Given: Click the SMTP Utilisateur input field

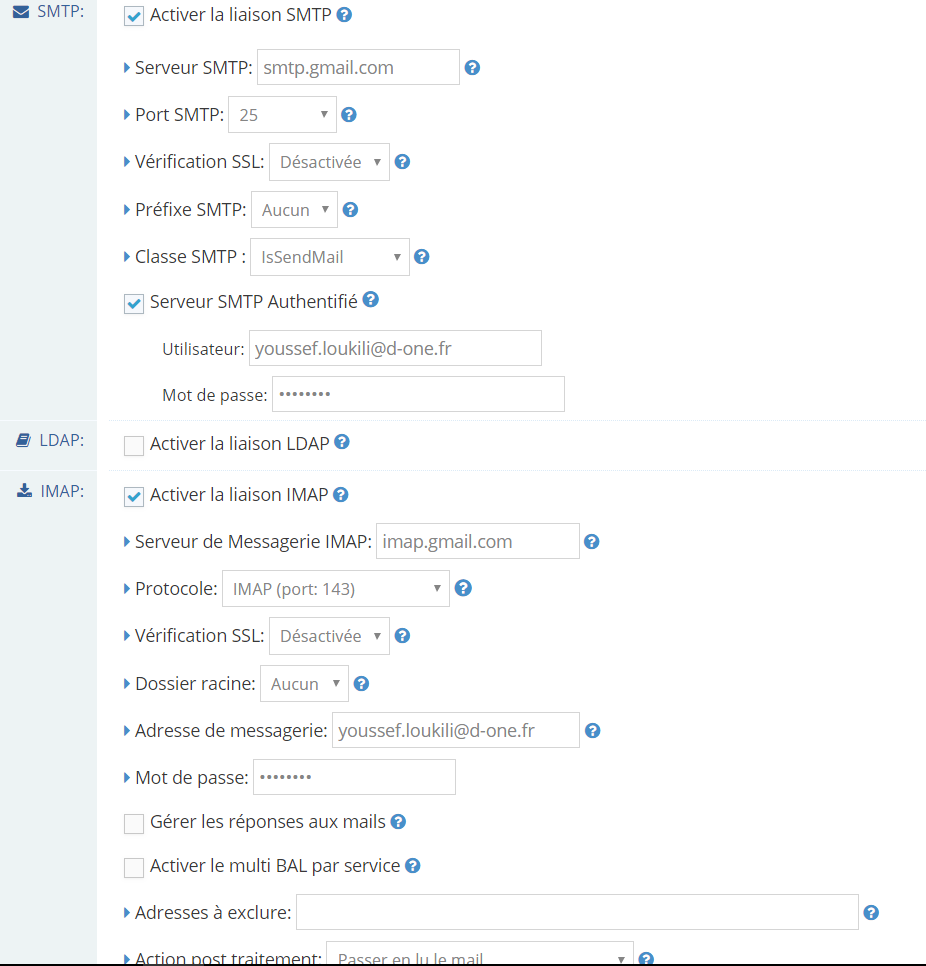Looking at the screenshot, I should [395, 349].
